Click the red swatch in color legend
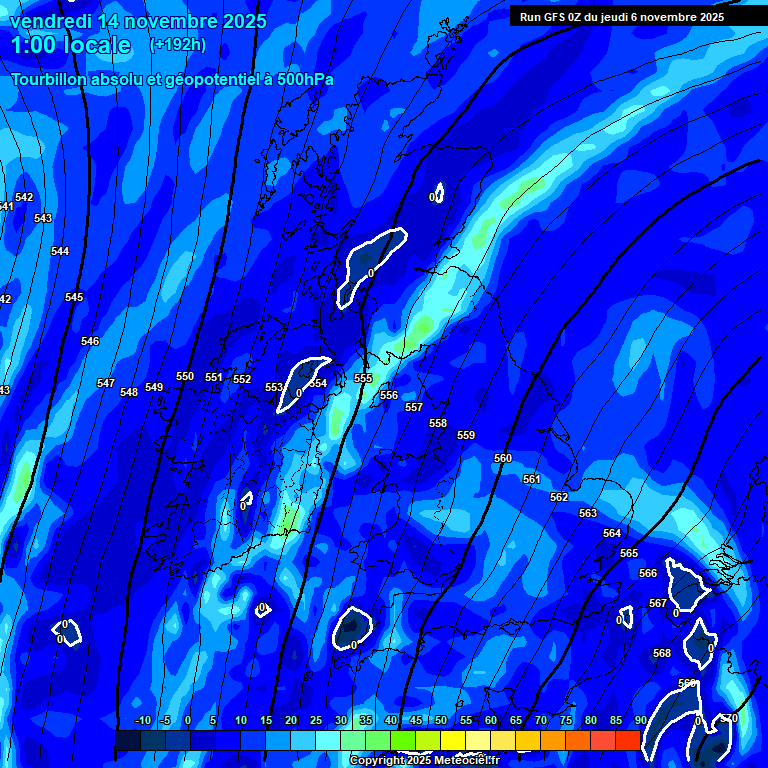 pos(627,740)
